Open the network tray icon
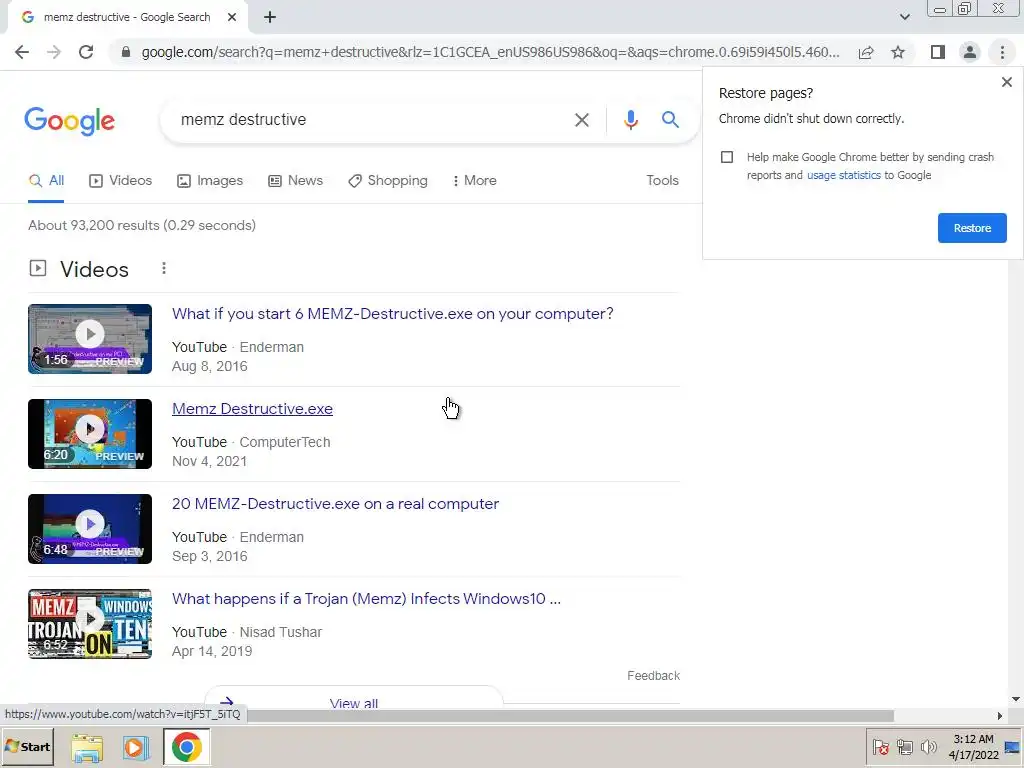Image resolution: width=1024 pixels, height=768 pixels. (904, 747)
